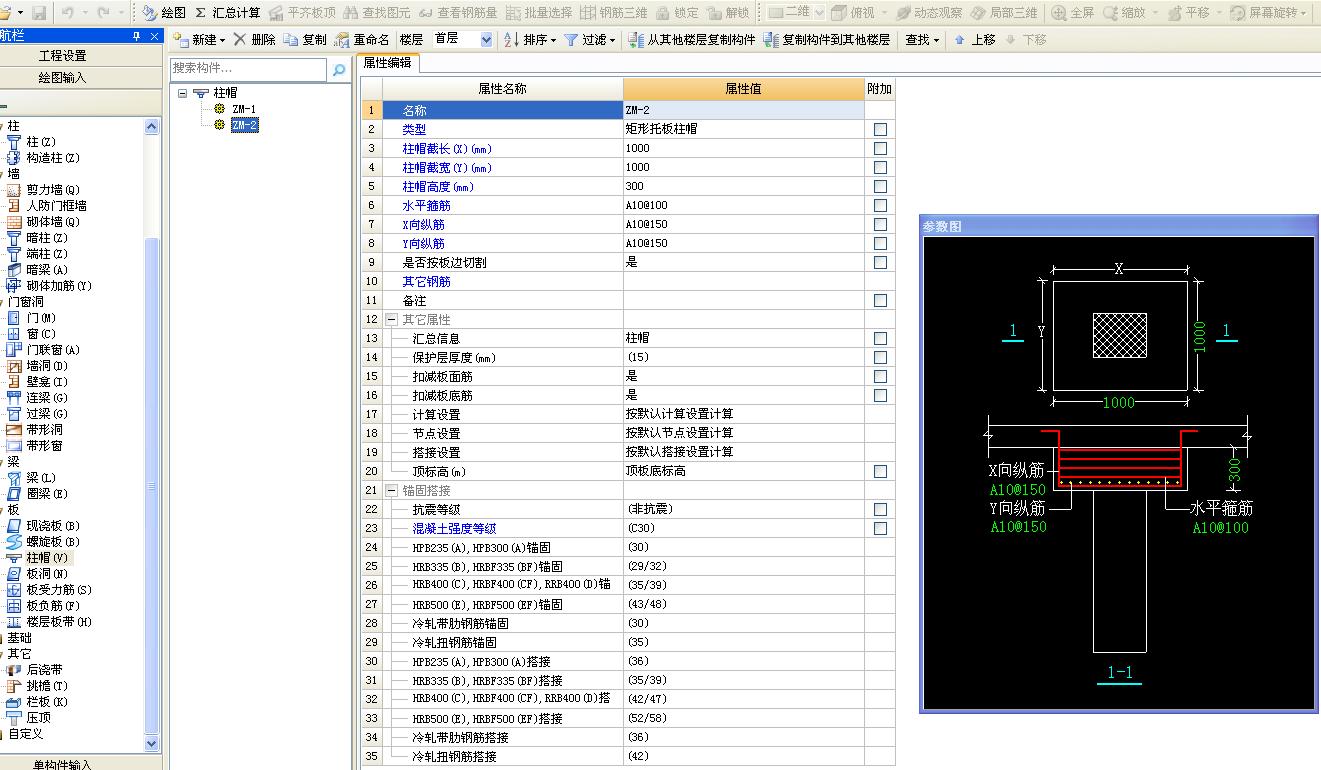Click in the 搜索构件 search field
The width and height of the screenshot is (1321, 770).
248,69
